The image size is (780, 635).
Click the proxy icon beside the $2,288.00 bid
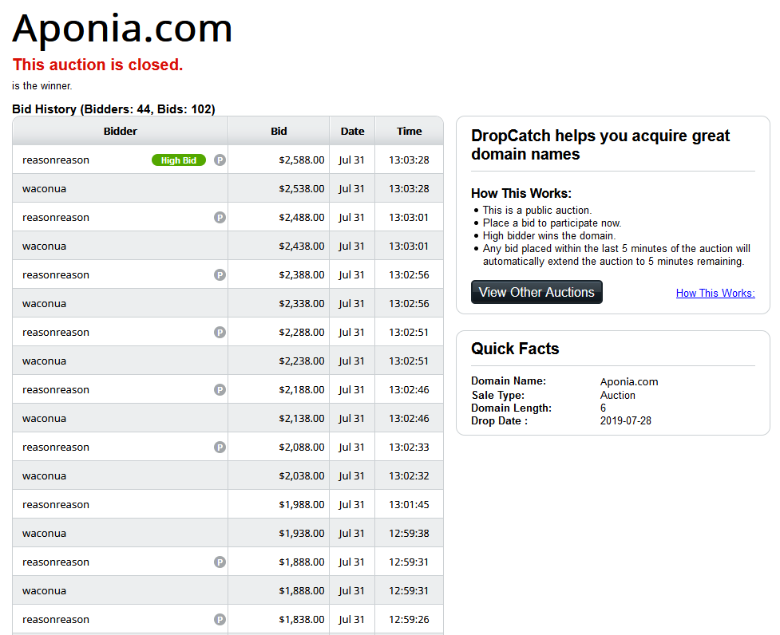pyautogui.click(x=220, y=332)
